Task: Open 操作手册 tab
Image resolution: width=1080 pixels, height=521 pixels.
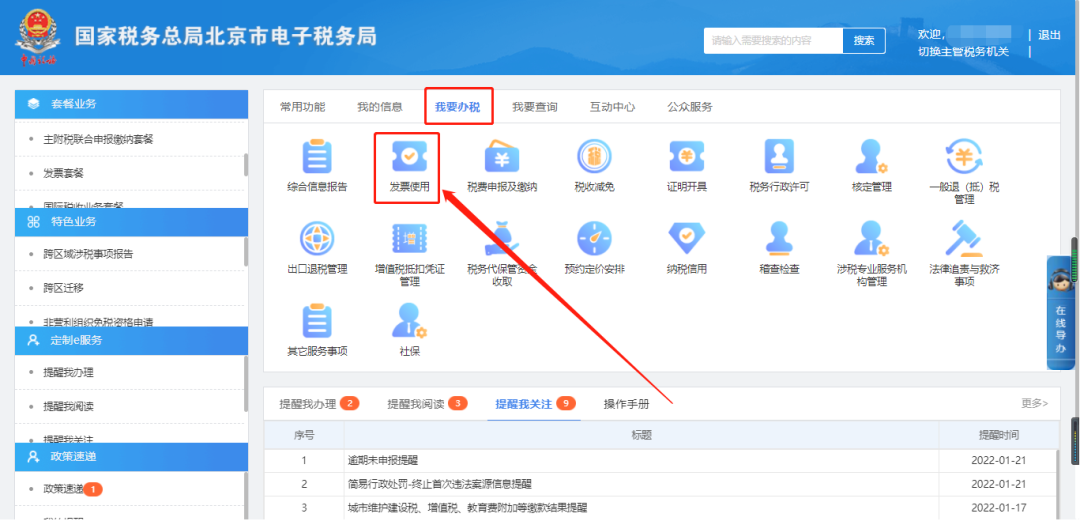Action: [626, 404]
